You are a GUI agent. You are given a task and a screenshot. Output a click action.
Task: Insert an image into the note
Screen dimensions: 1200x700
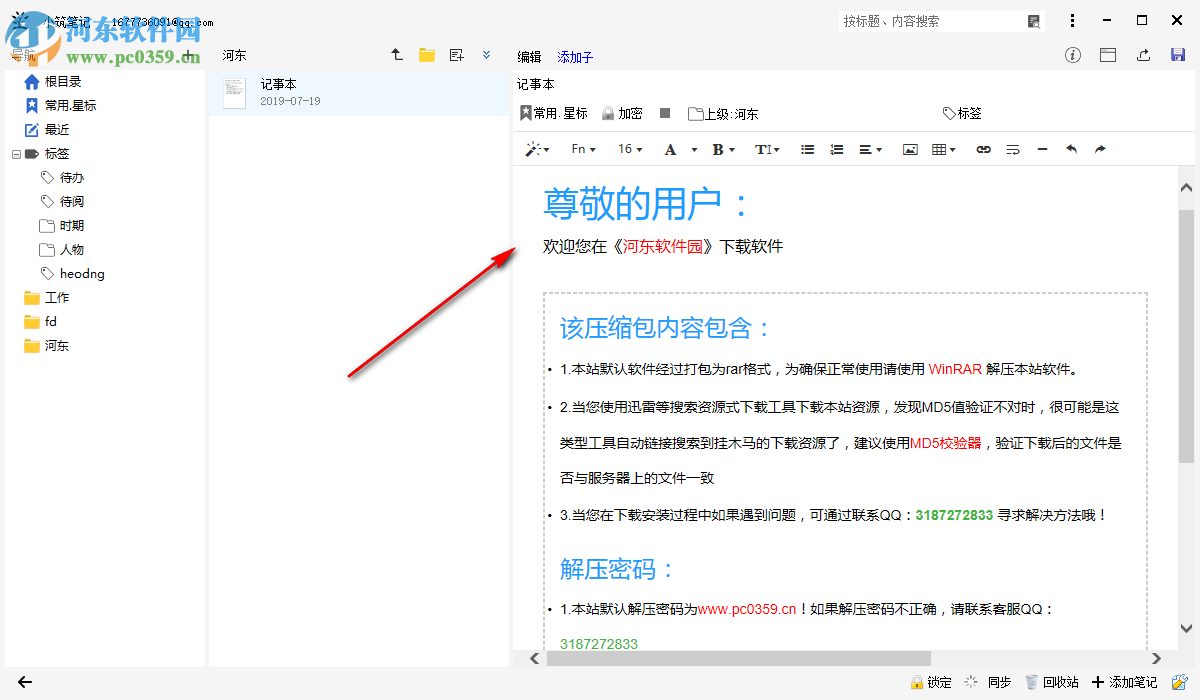click(910, 149)
